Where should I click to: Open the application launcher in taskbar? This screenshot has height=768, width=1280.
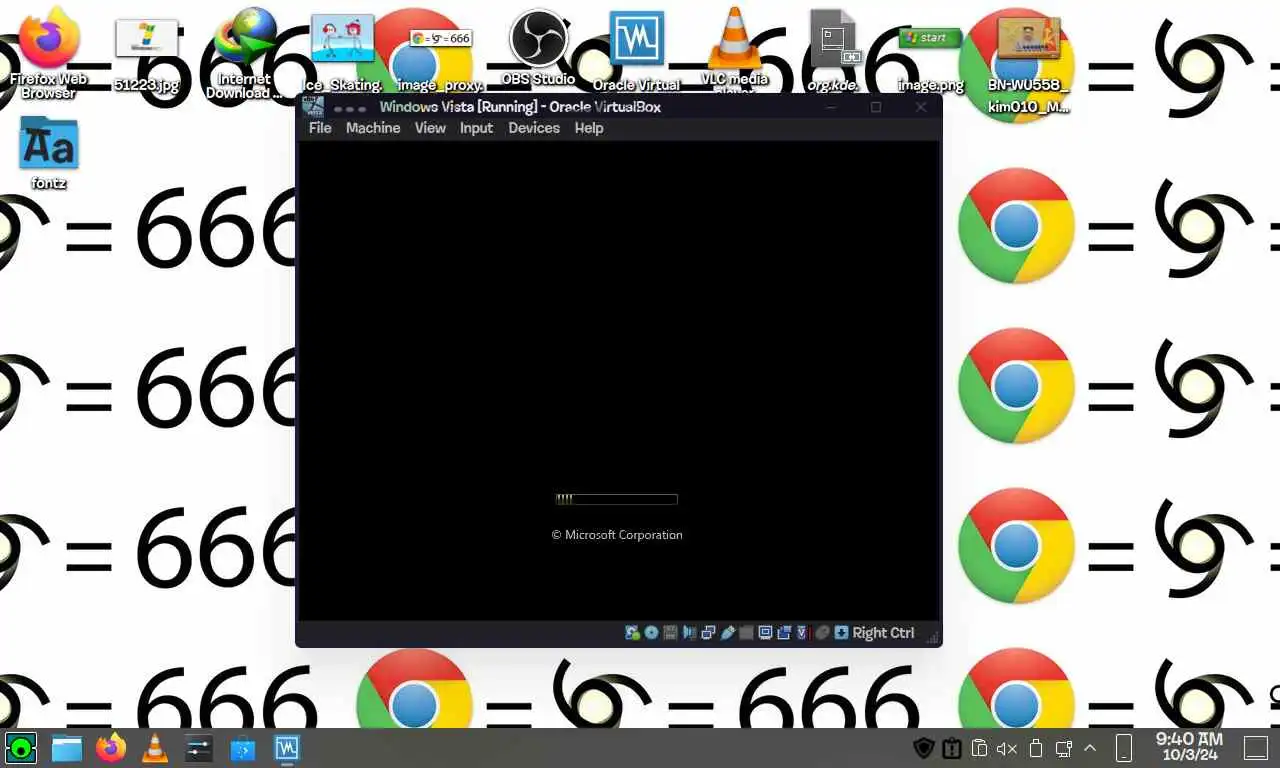pos(21,747)
